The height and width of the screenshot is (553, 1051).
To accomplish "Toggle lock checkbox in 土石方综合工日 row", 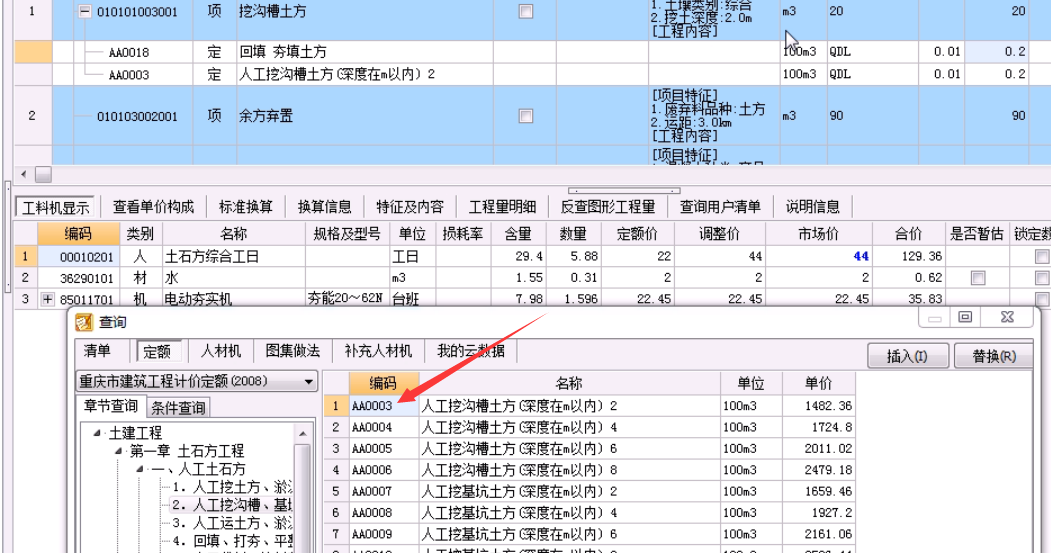I will (1042, 256).
